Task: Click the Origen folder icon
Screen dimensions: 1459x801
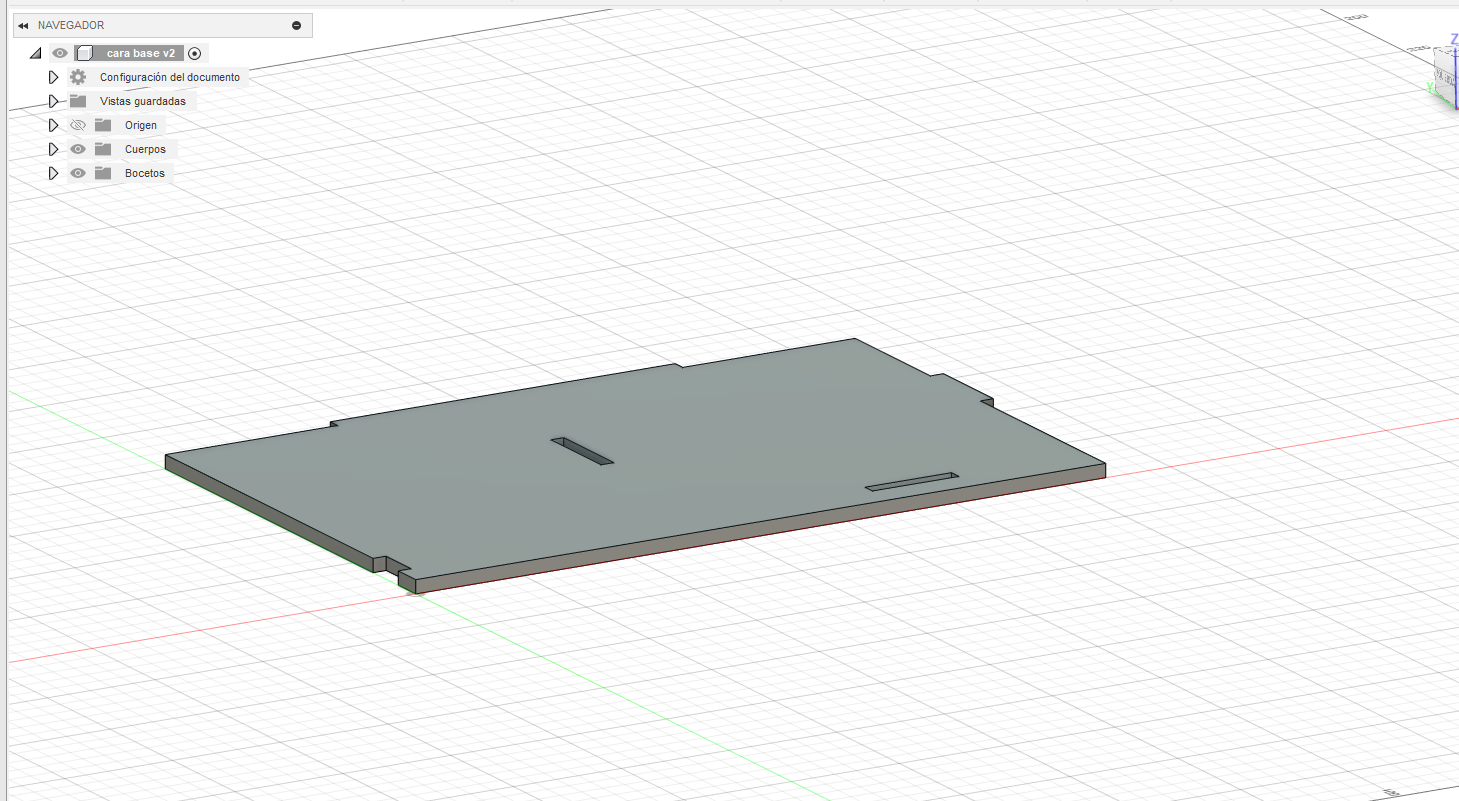Action: [x=103, y=125]
